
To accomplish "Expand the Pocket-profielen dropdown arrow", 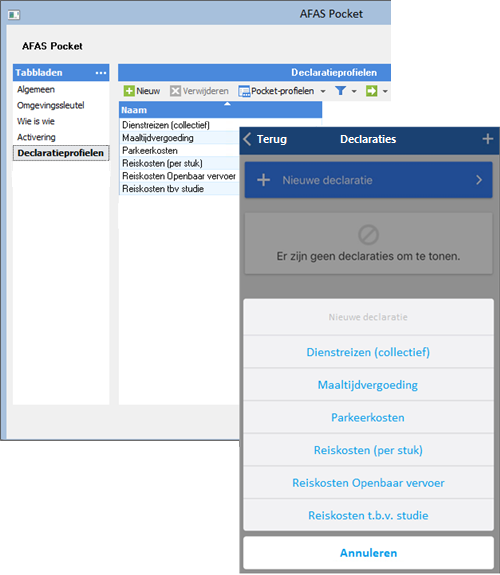I will click(x=323, y=91).
